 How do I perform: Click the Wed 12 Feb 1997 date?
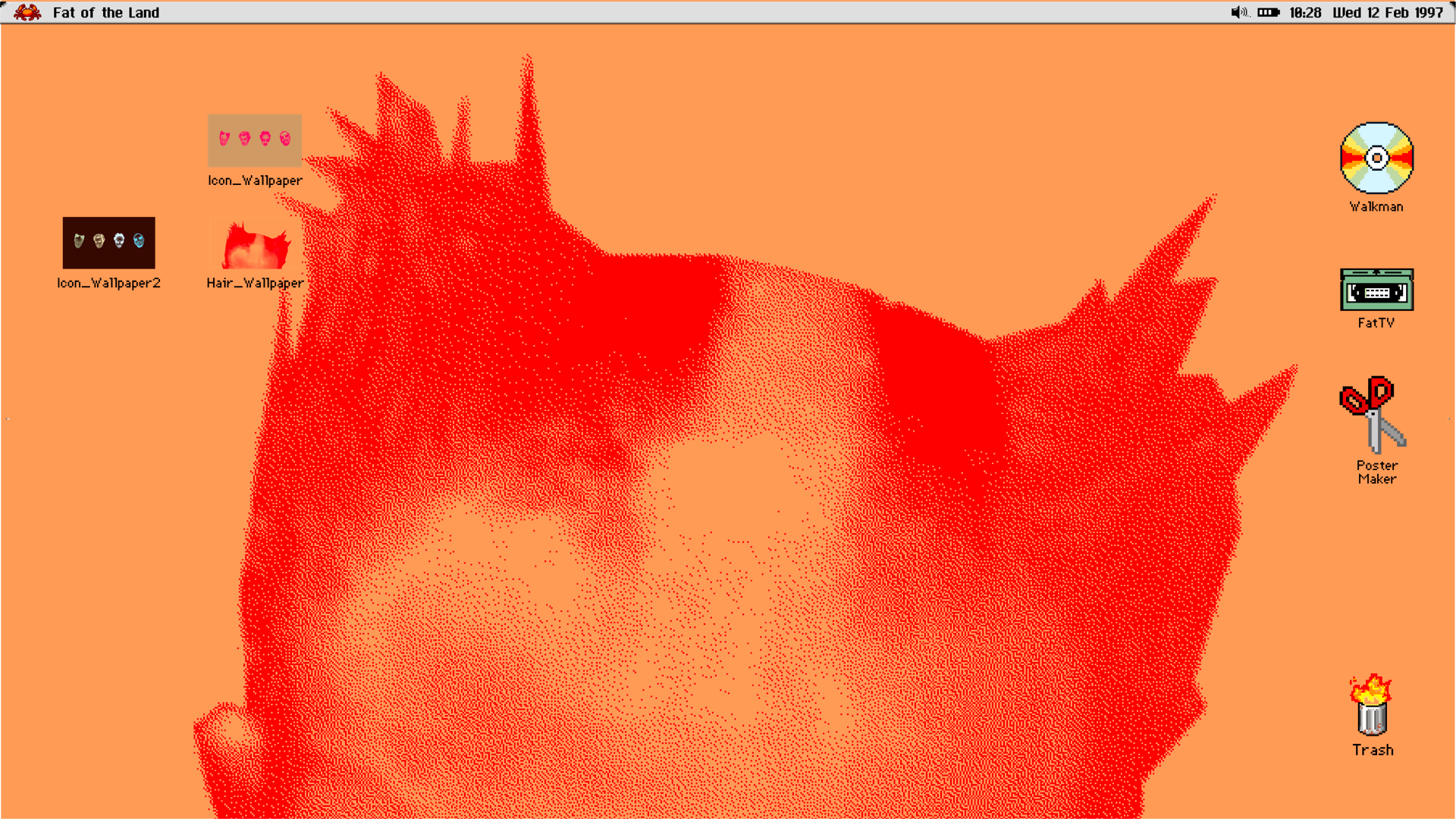1387,12
